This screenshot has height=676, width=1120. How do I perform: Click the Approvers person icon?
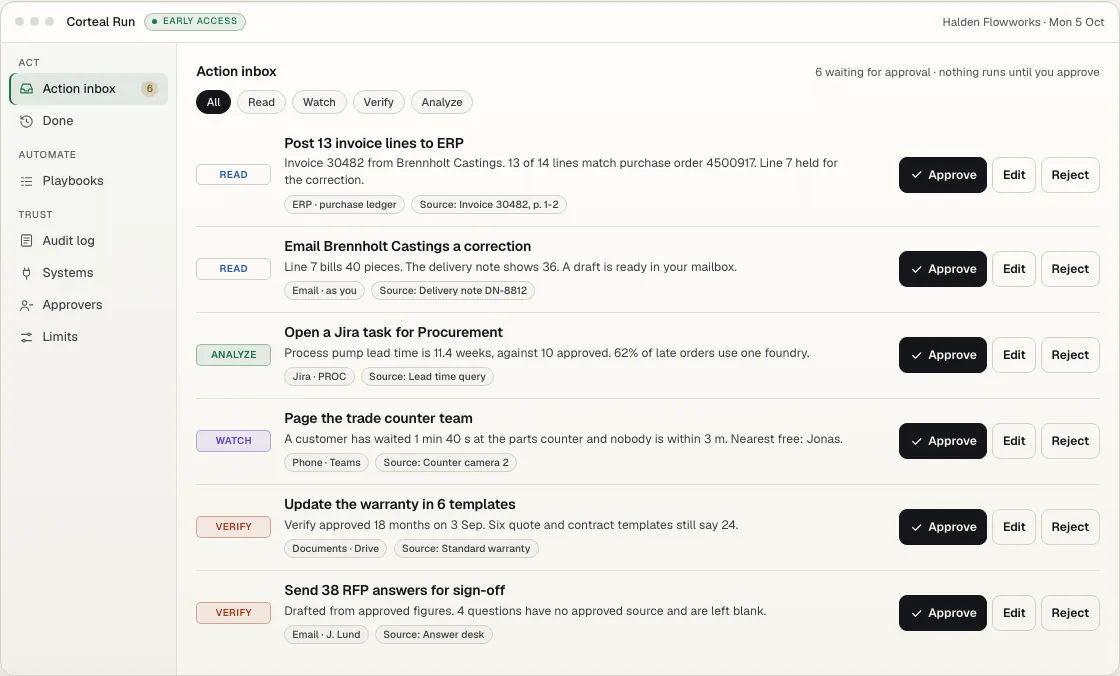[x=26, y=305]
